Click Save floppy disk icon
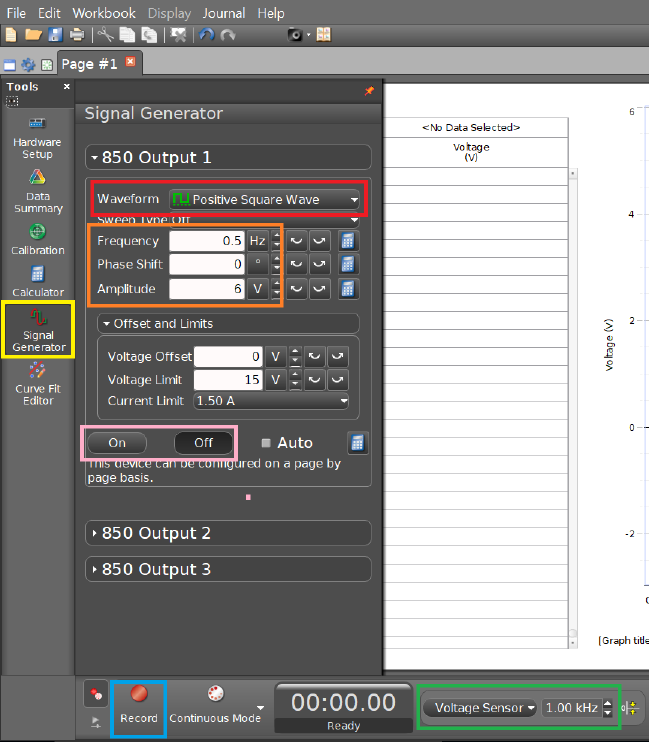 coord(55,35)
